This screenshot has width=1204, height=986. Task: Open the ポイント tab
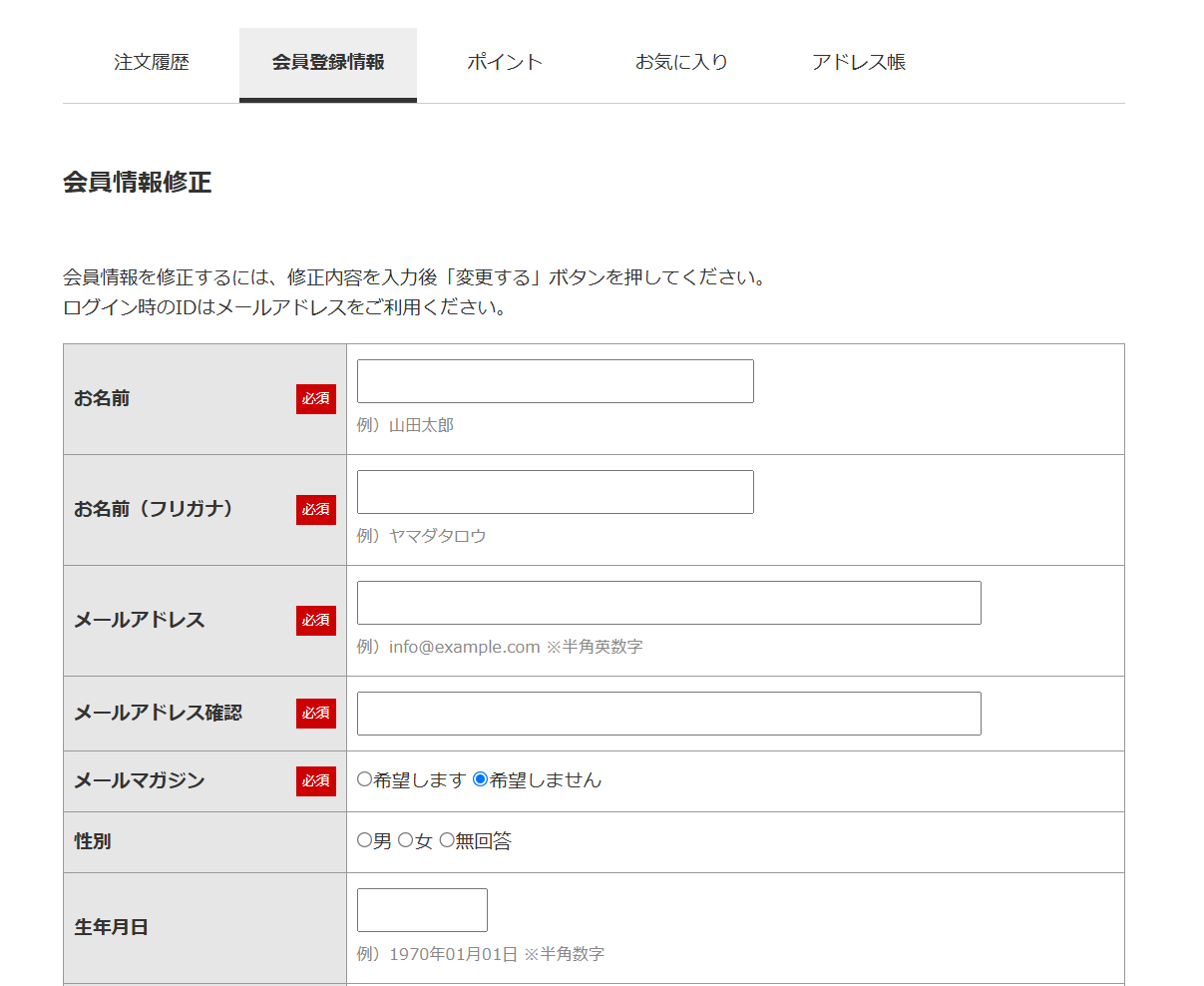point(504,61)
